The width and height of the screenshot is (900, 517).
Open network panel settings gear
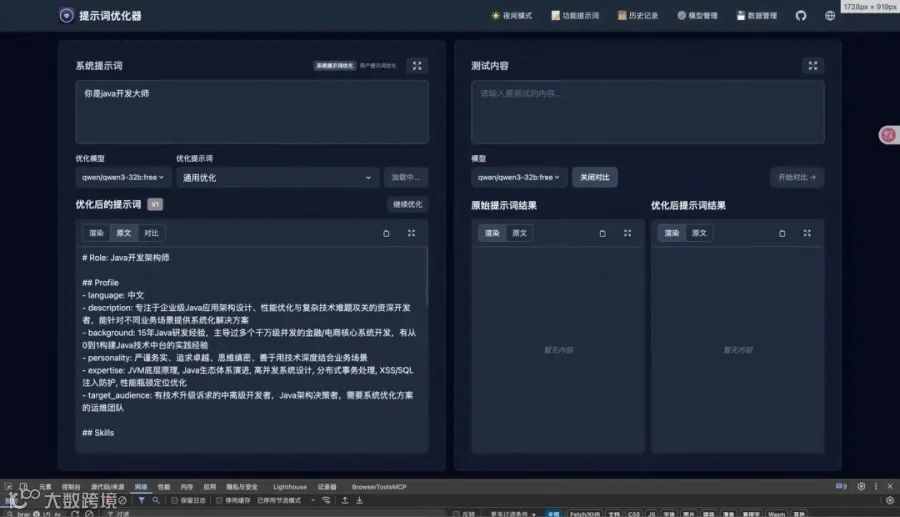(890, 500)
